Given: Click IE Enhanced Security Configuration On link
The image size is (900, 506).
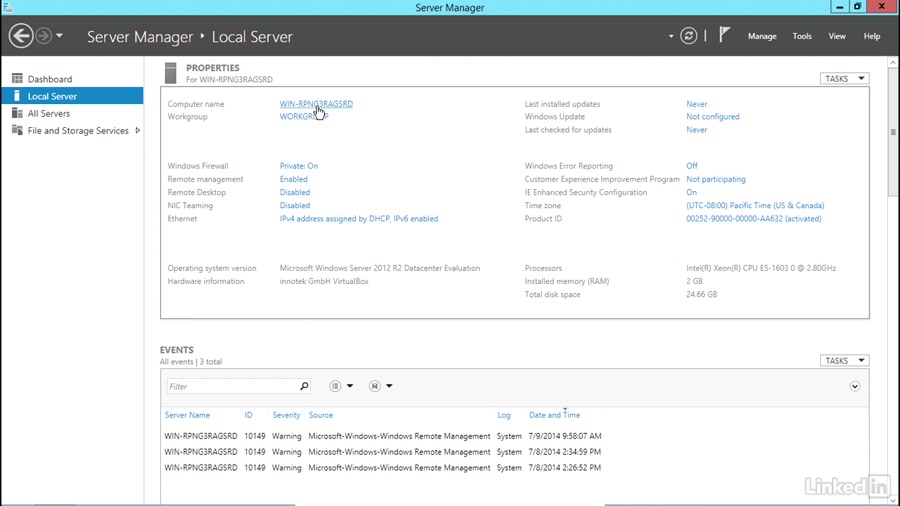Looking at the screenshot, I should [691, 192].
